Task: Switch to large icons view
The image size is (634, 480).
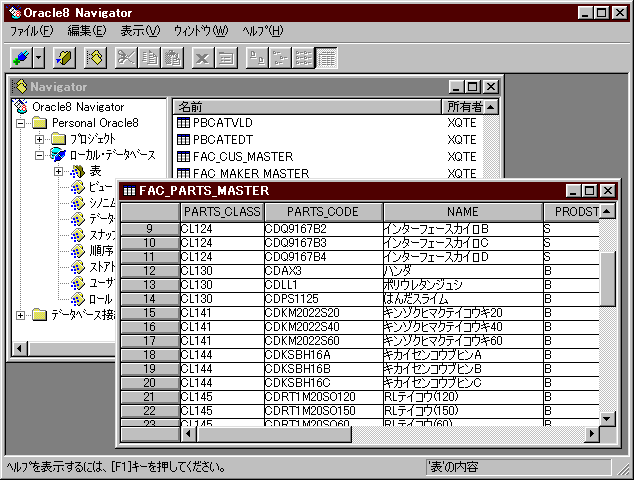Action: pyautogui.click(x=257, y=58)
